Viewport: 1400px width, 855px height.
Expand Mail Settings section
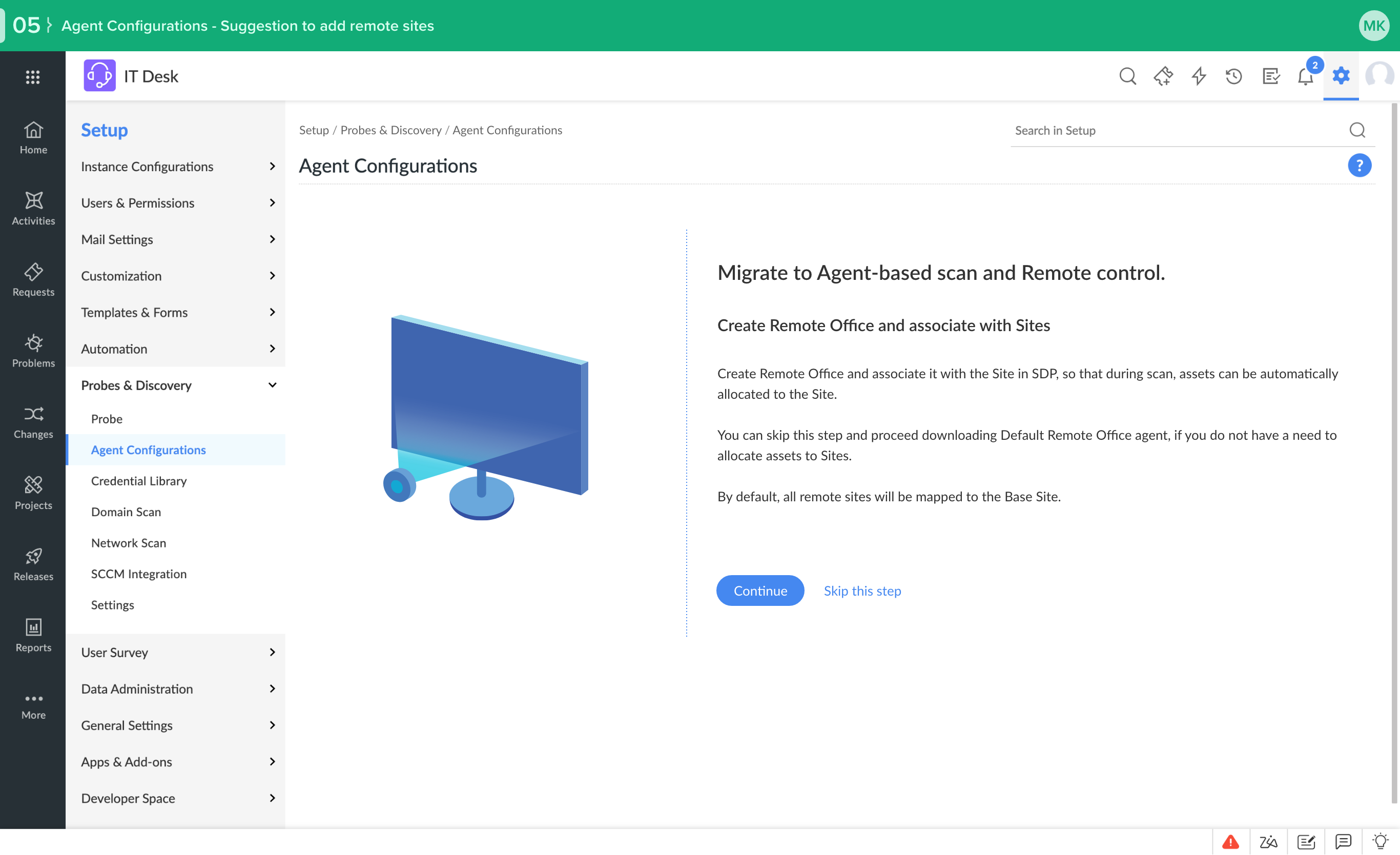point(176,239)
